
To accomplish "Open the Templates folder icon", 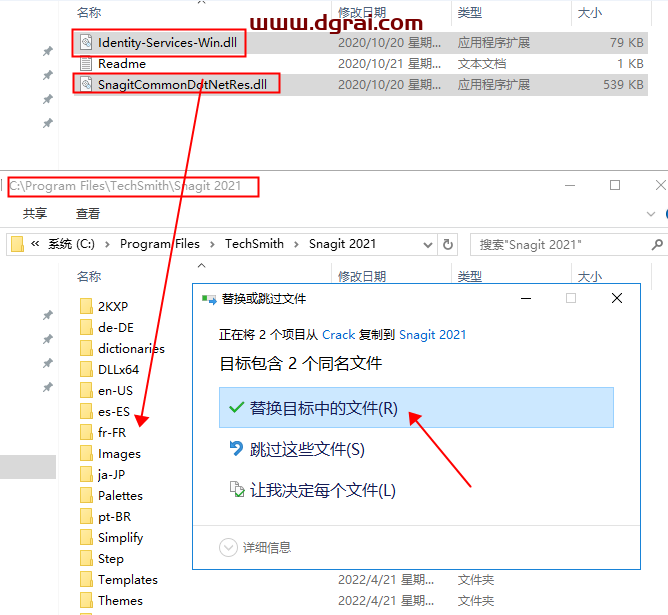I will click(86, 579).
